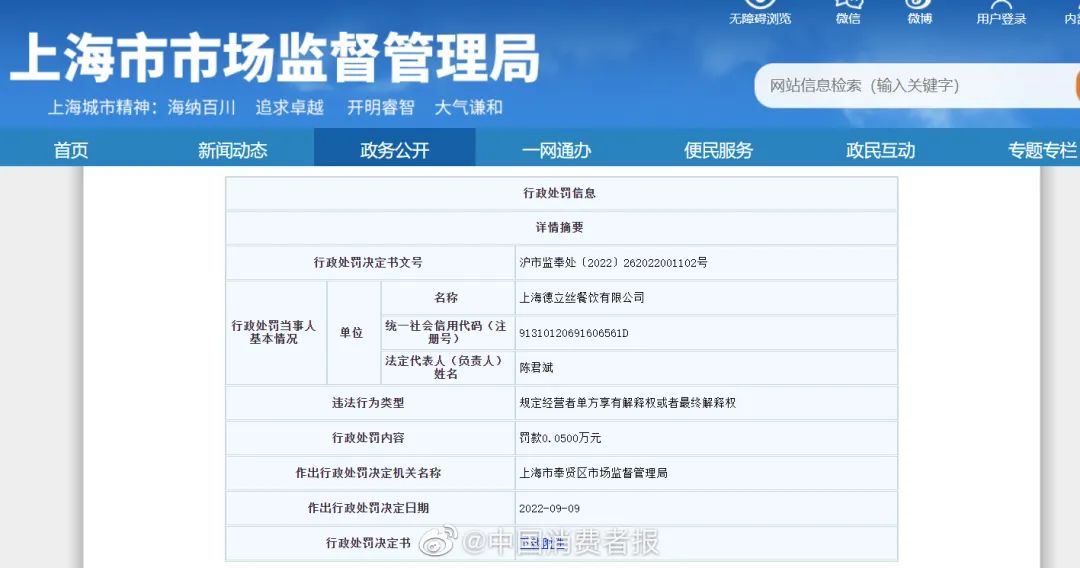Click the 作出行政处罚决定日期 label
The width and height of the screenshot is (1080, 568).
pos(368,508)
